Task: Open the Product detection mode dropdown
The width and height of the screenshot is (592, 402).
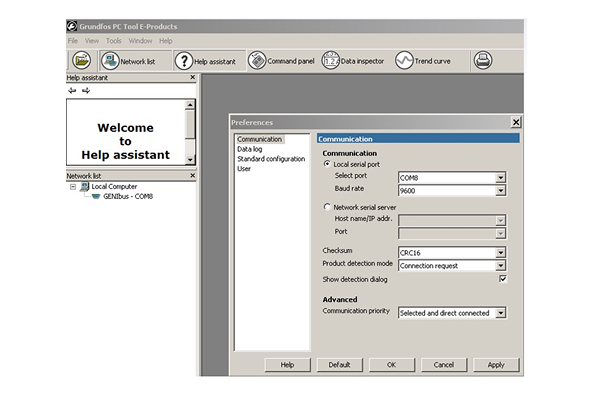Action: 501,266
